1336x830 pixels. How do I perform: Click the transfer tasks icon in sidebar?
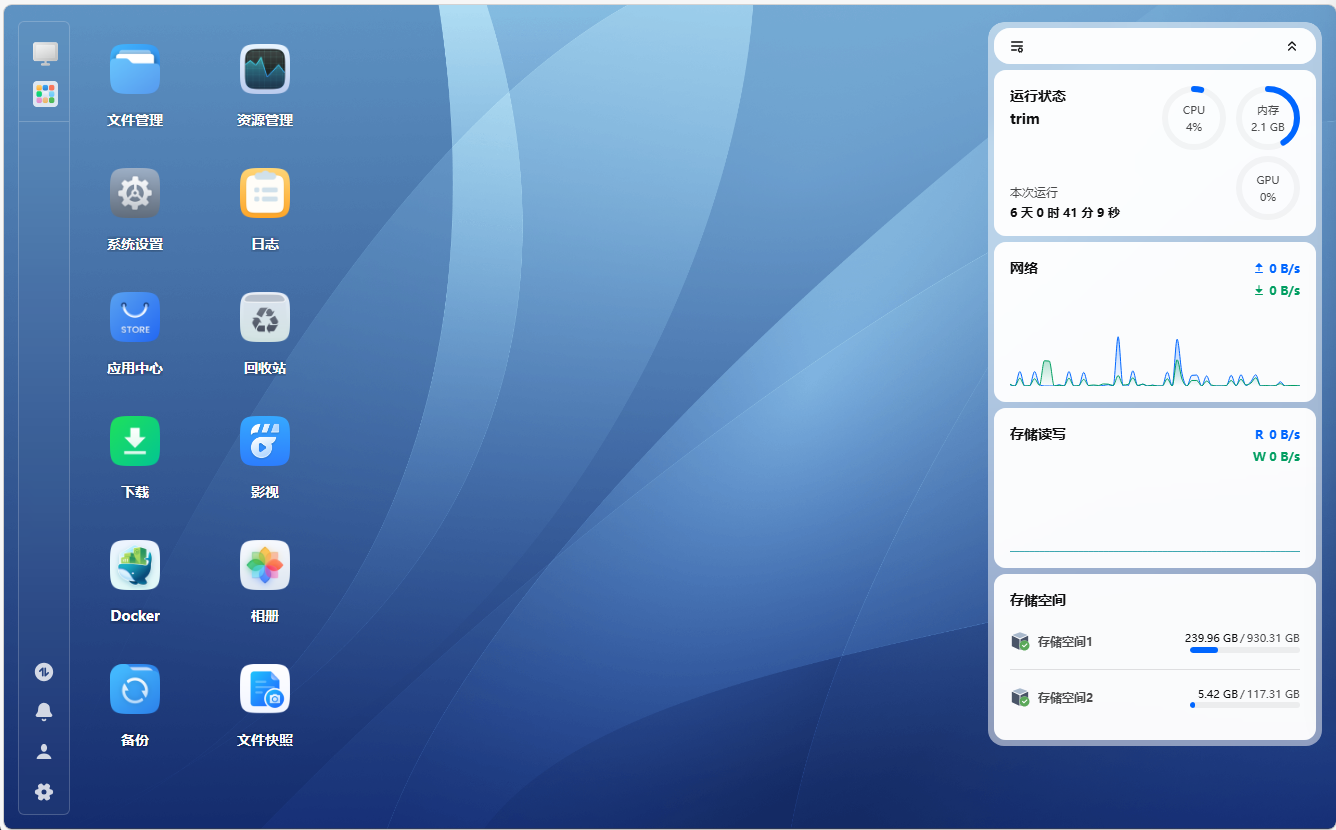click(x=44, y=672)
